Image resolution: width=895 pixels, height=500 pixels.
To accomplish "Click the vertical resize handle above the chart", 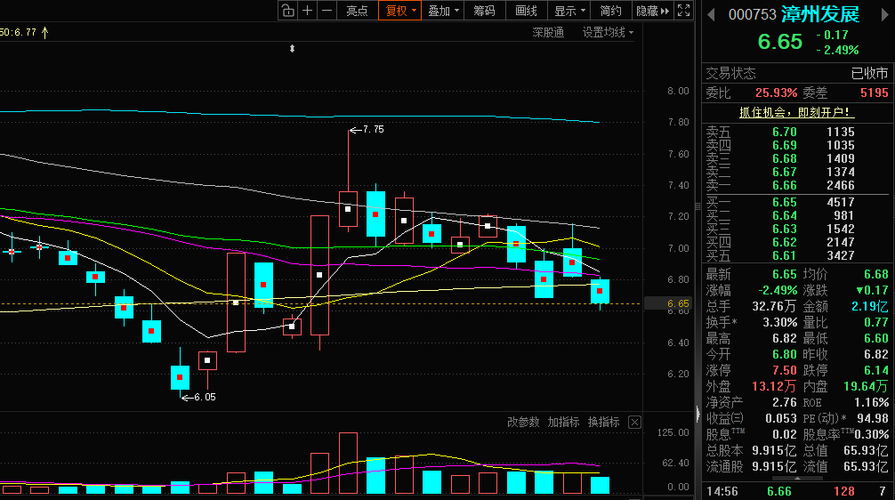I will 292,49.
